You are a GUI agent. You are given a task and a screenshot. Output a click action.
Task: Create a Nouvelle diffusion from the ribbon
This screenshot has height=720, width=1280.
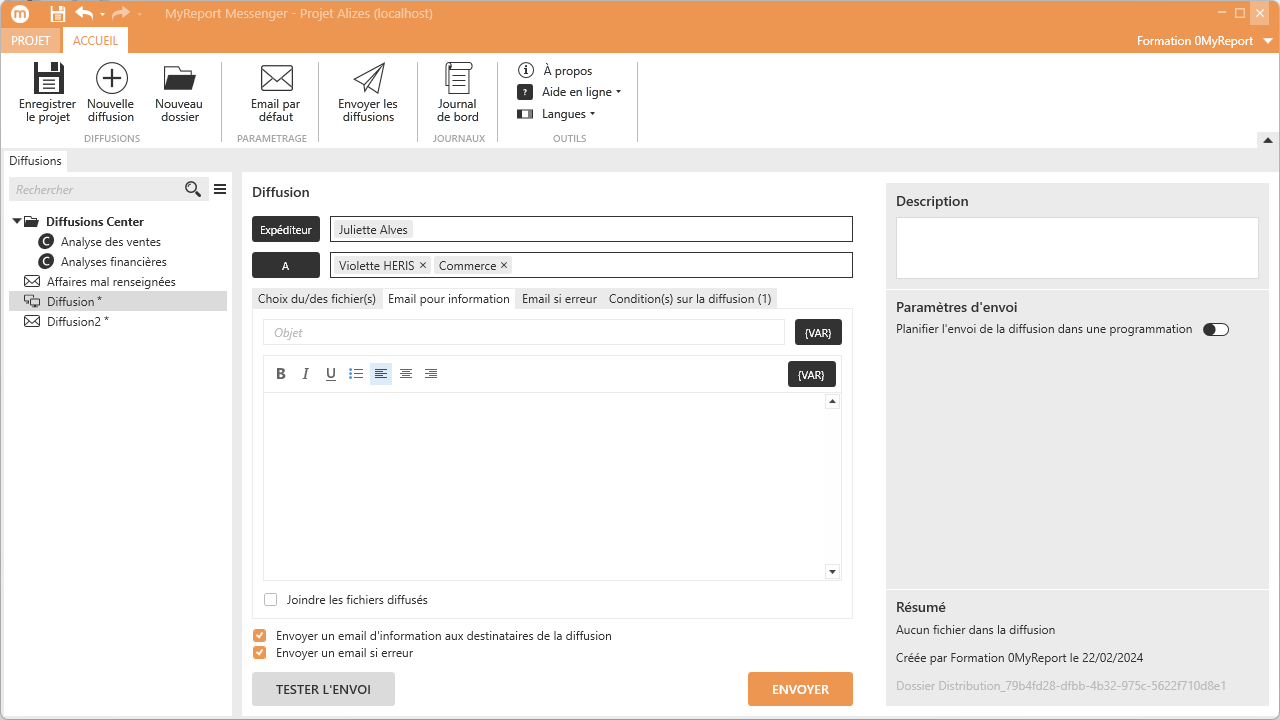111,80
